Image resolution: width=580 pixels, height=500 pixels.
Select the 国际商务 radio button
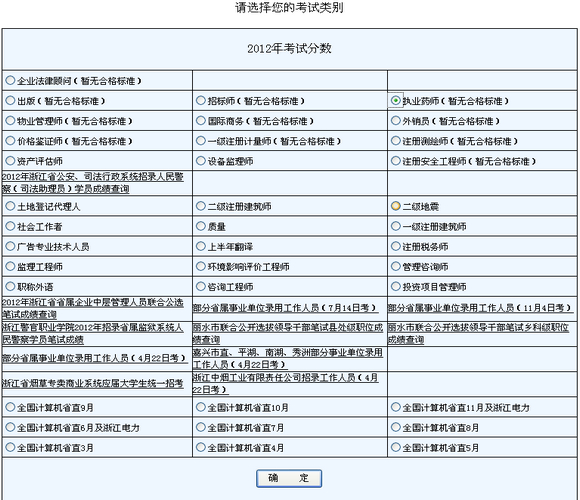200,121
